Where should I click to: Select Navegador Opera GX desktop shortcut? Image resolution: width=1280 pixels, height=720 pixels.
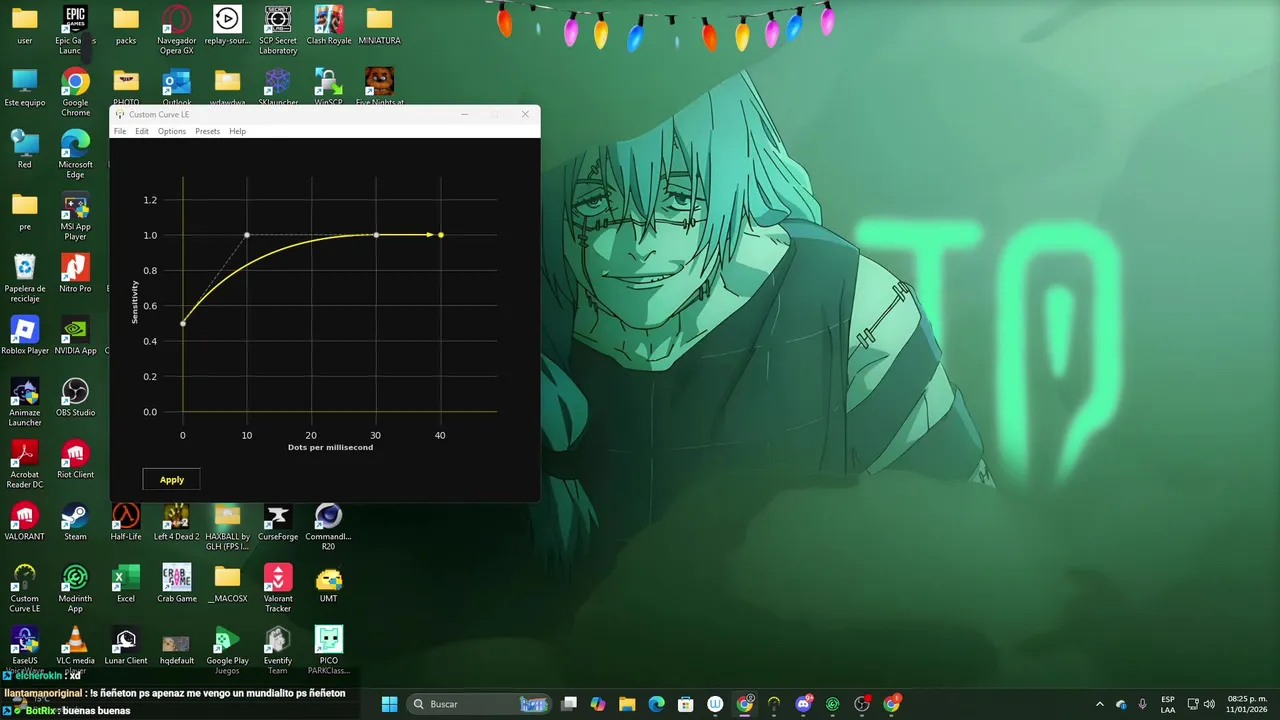tap(177, 30)
